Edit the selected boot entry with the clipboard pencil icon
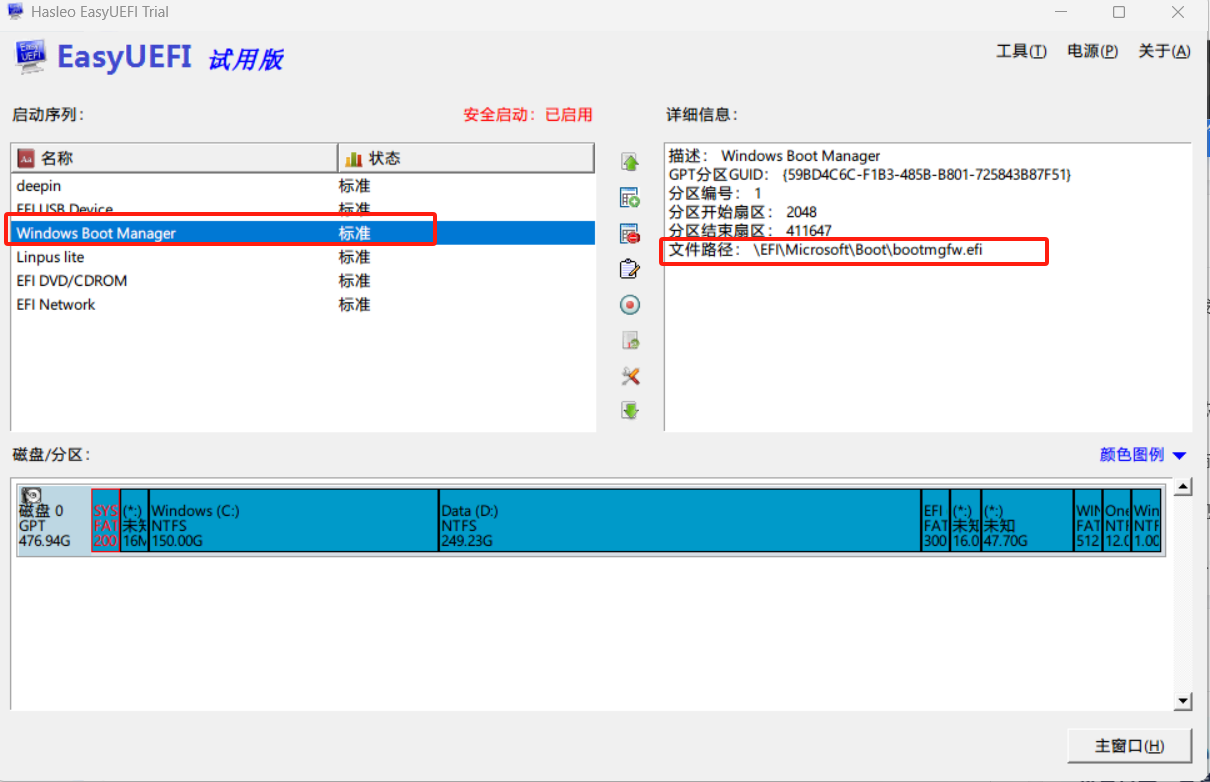This screenshot has width=1210, height=782. [630, 269]
